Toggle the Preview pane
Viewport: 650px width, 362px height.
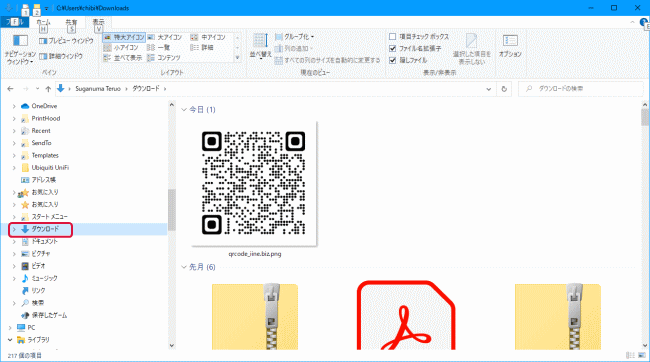(66, 41)
